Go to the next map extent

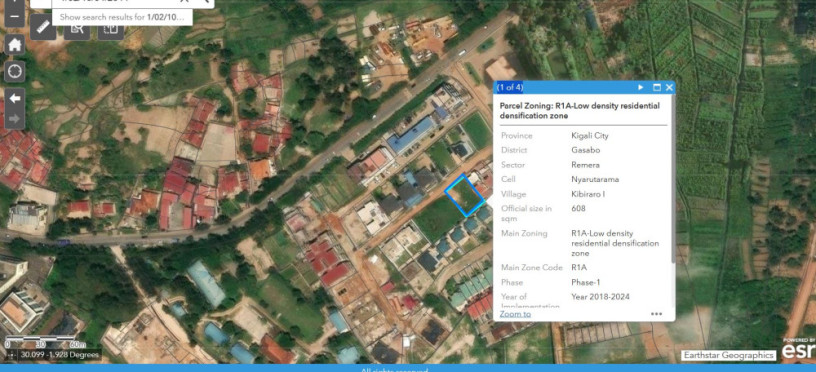point(15,119)
